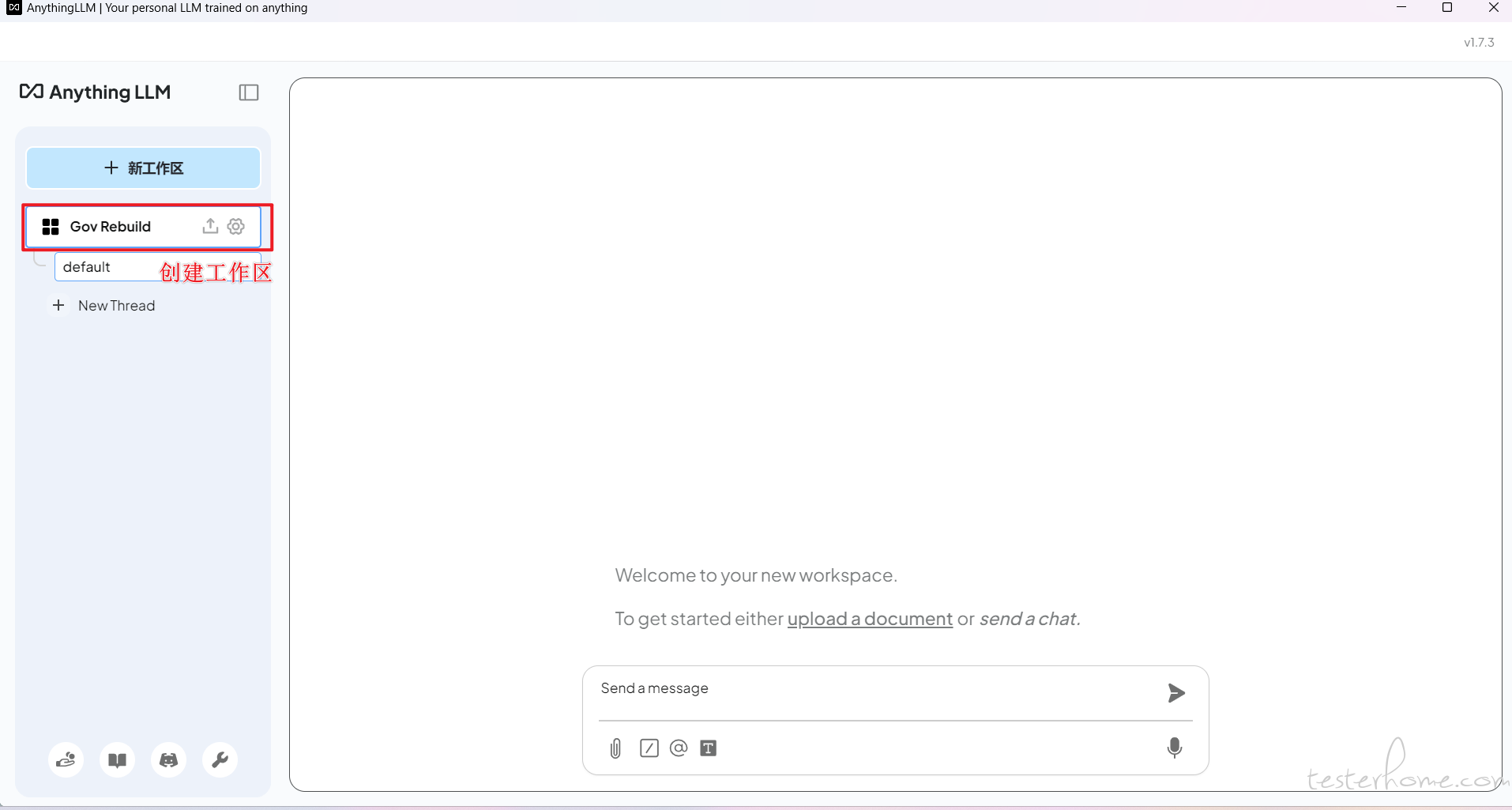Open the Gov Rebuild workspace

111,227
